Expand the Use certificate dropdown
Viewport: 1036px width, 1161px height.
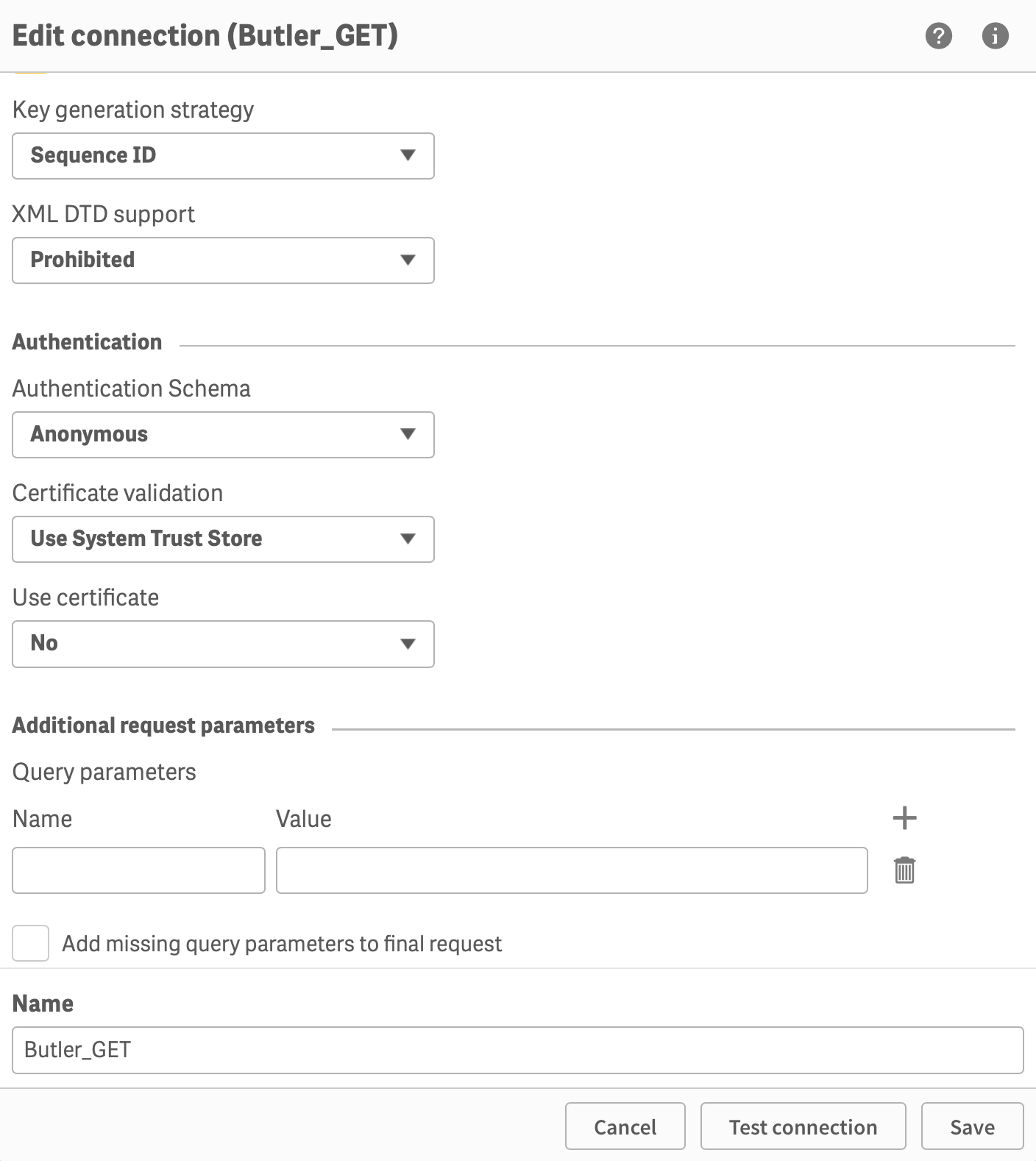pyautogui.click(x=223, y=644)
